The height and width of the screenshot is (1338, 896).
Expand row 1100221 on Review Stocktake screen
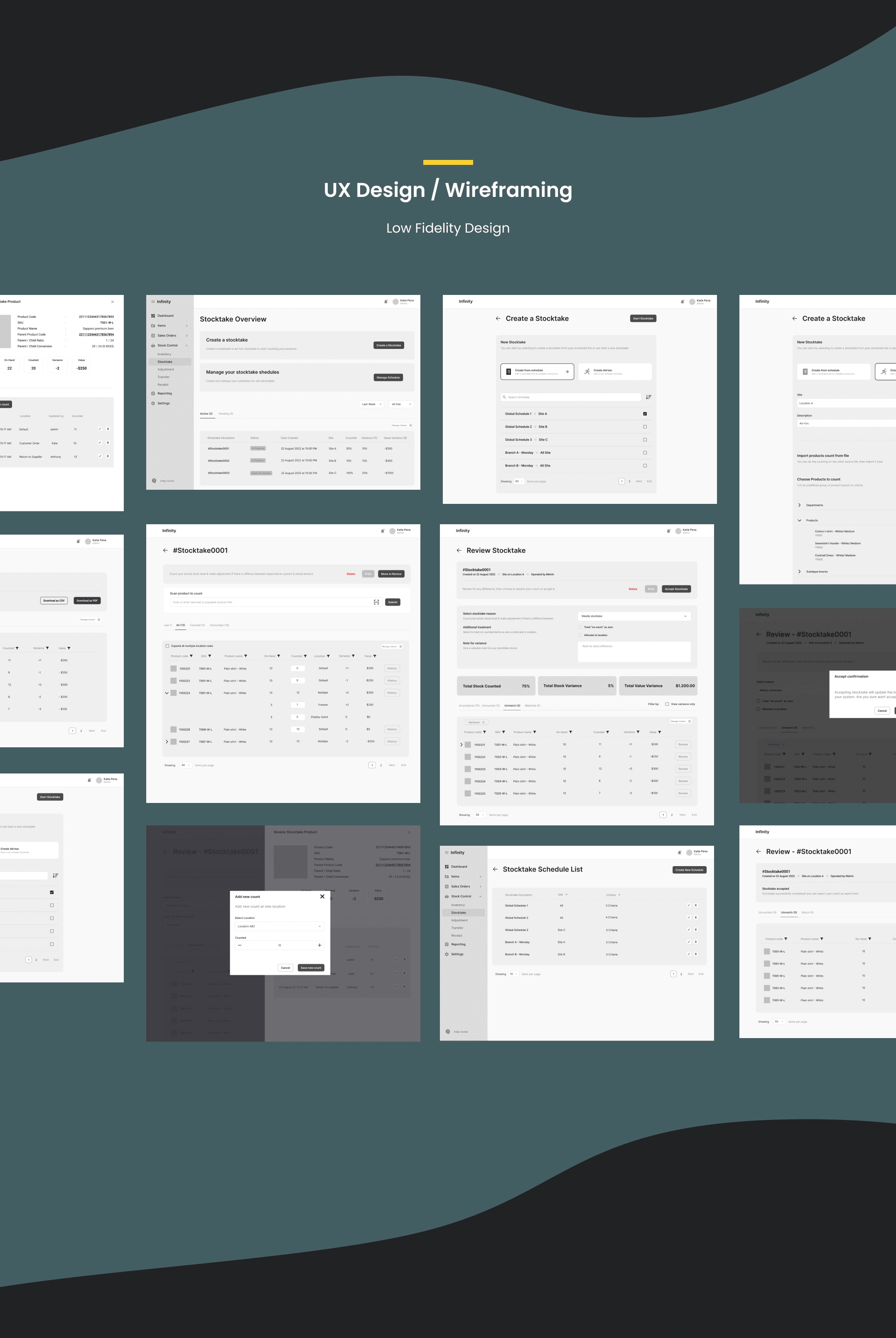tap(461, 744)
